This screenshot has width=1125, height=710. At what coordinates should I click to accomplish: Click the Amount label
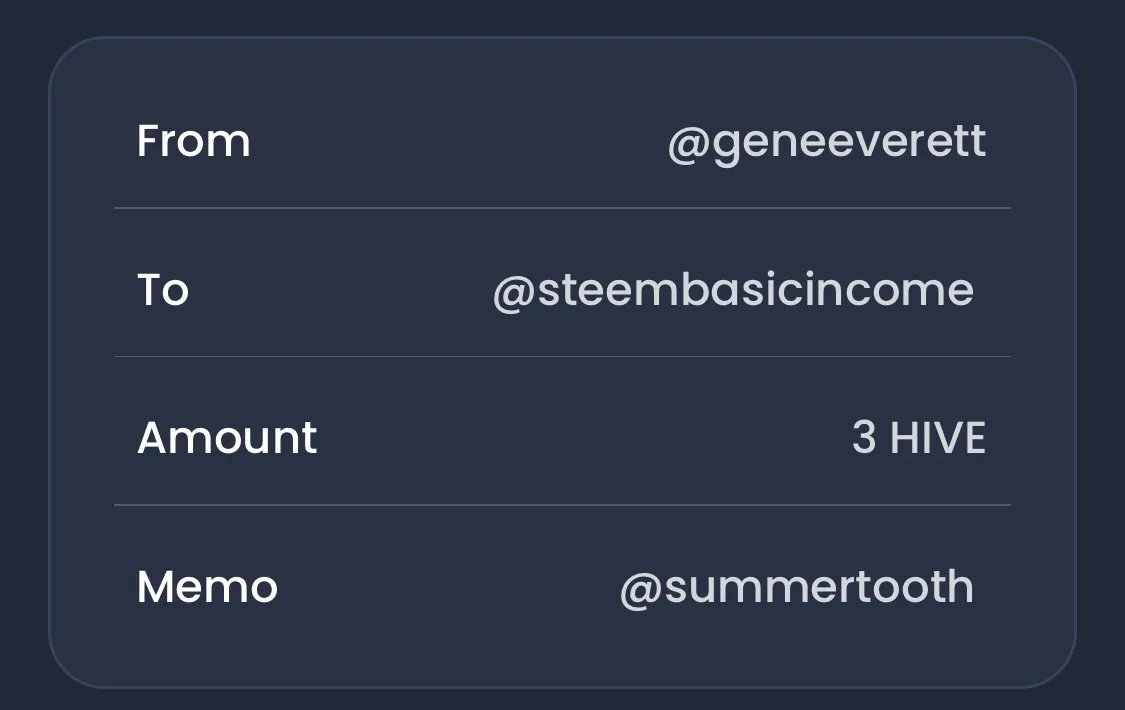click(227, 437)
